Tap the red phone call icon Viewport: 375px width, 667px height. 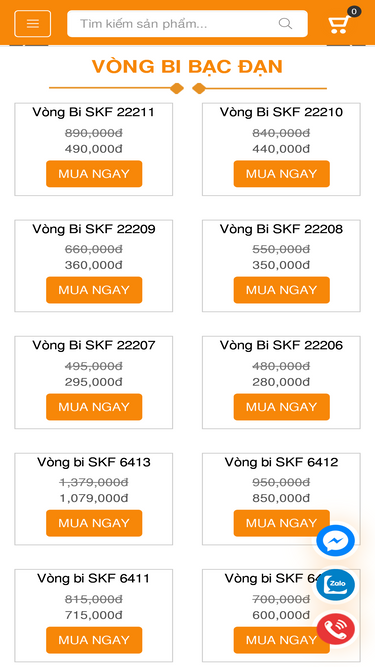coord(335,629)
